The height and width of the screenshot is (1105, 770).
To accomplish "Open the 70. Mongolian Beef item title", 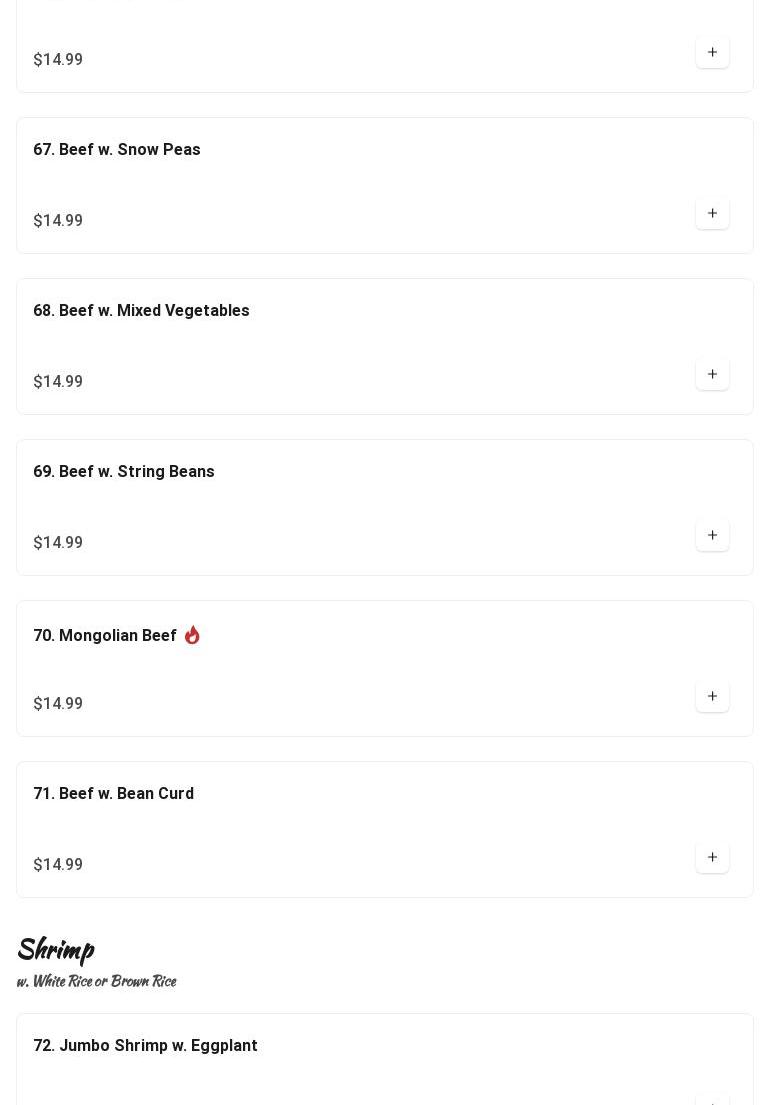I will [x=105, y=635].
